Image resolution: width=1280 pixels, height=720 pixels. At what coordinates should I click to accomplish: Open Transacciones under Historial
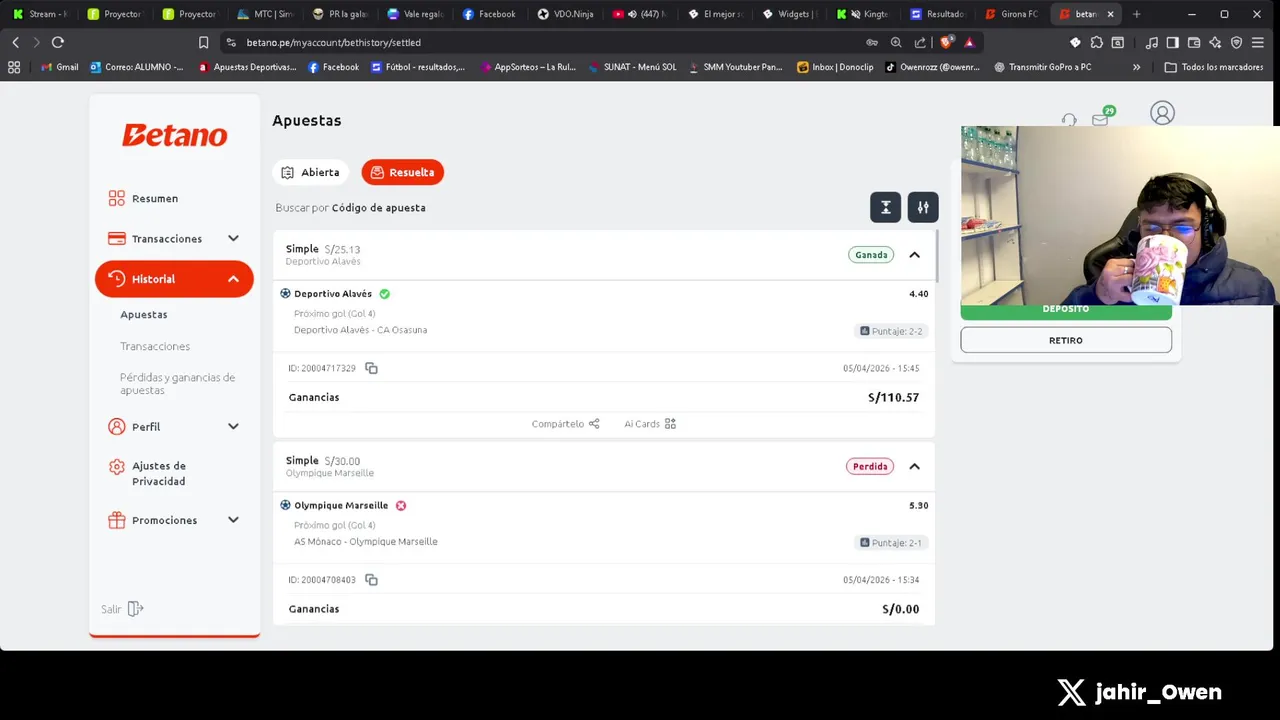(x=155, y=346)
